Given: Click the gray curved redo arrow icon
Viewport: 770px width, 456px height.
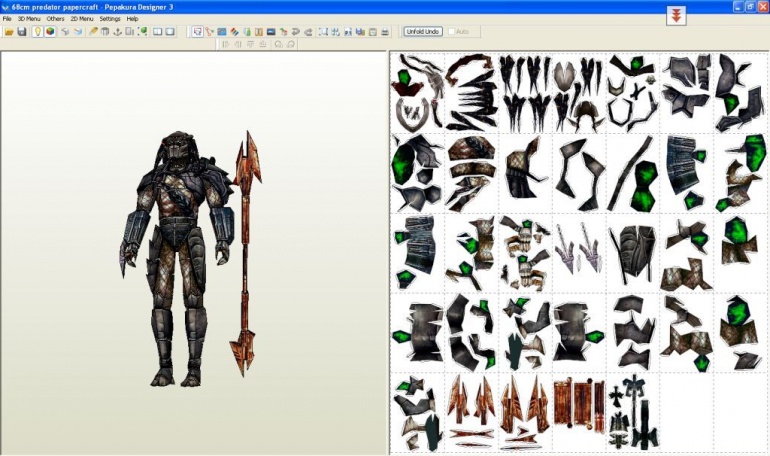Looking at the screenshot, I should point(308,32).
